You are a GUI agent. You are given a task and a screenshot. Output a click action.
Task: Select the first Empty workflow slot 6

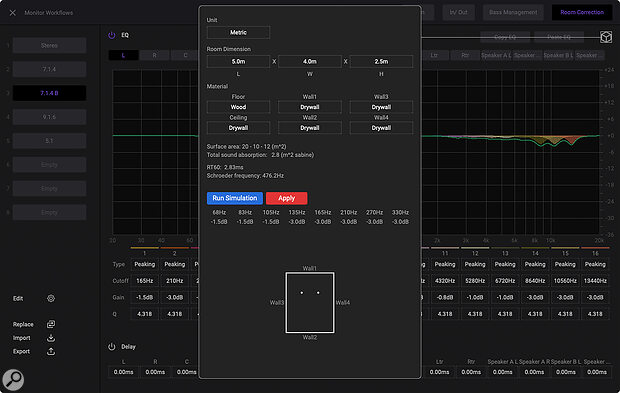49,164
